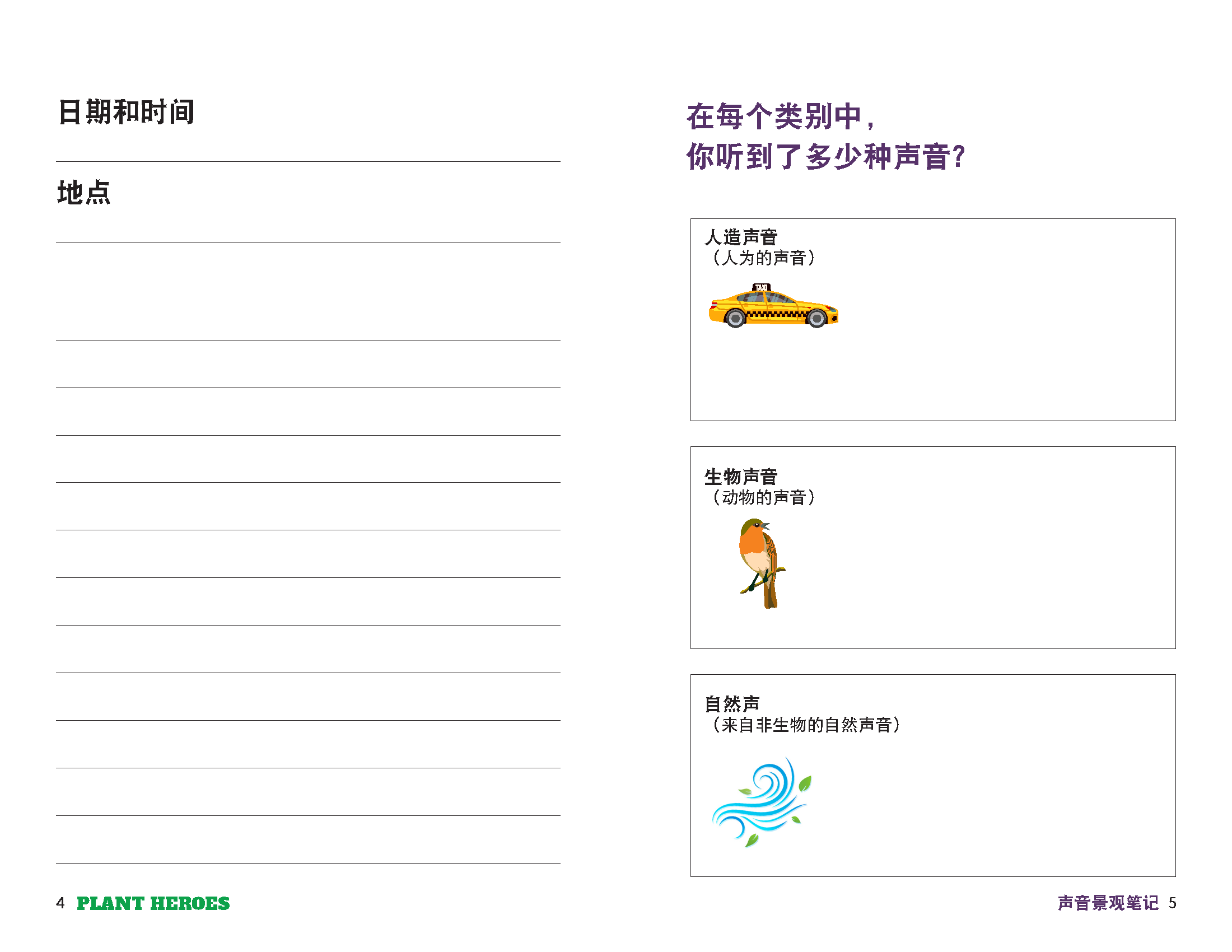The height and width of the screenshot is (952, 1232).
Task: Click the yellow taxi illustration
Action: [x=773, y=306]
